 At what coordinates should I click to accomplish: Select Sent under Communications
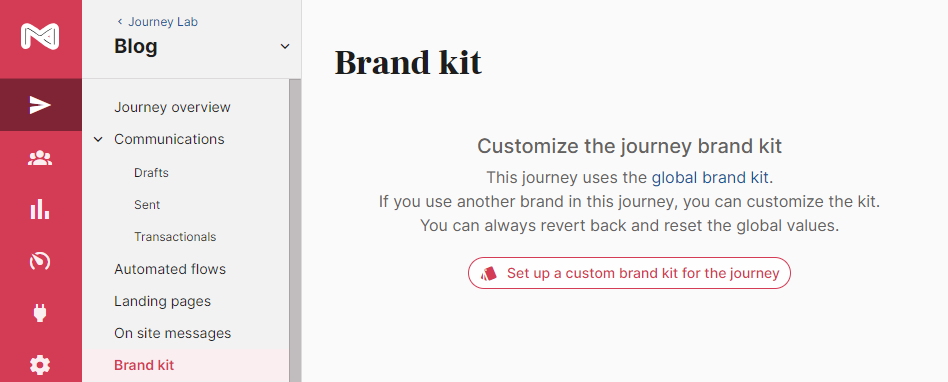[147, 205]
